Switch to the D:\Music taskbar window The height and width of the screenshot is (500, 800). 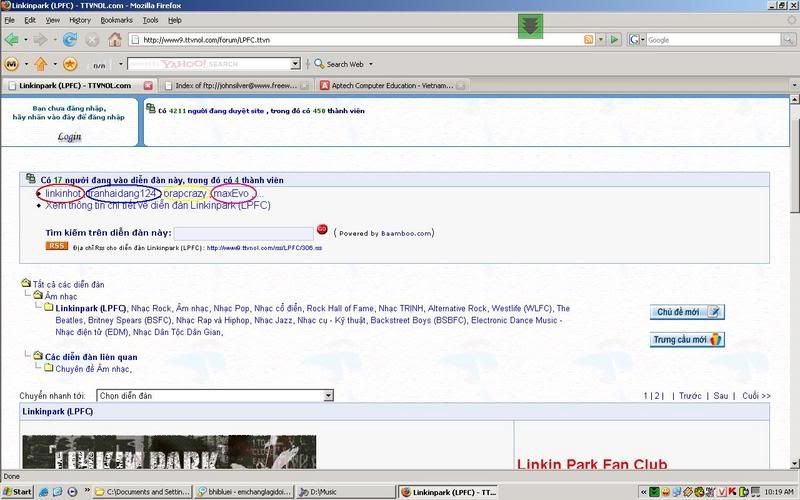tap(345, 492)
